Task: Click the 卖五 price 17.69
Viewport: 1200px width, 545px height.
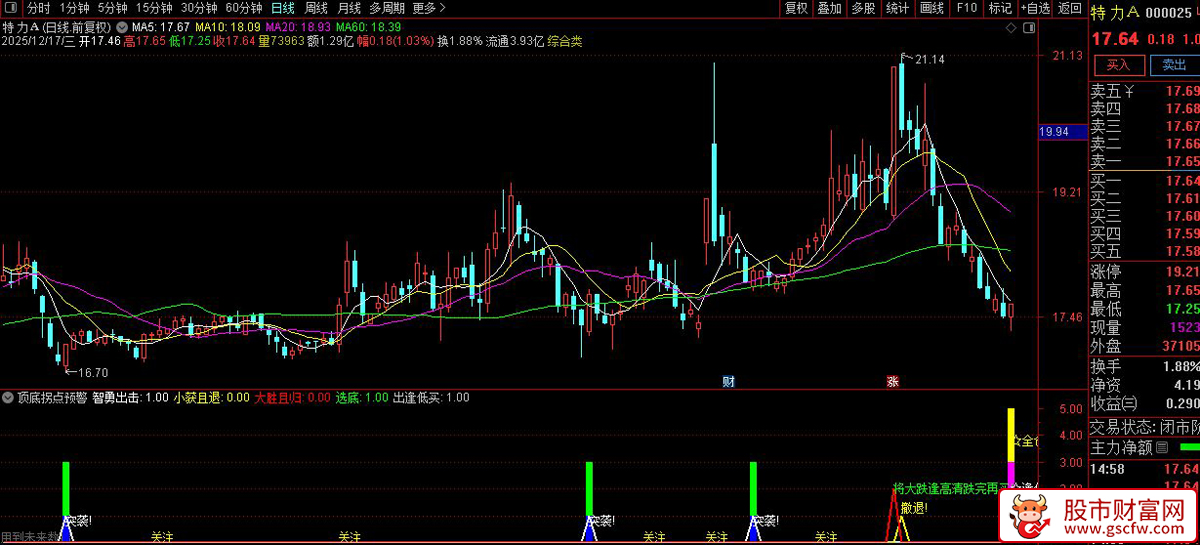Action: (1183, 91)
